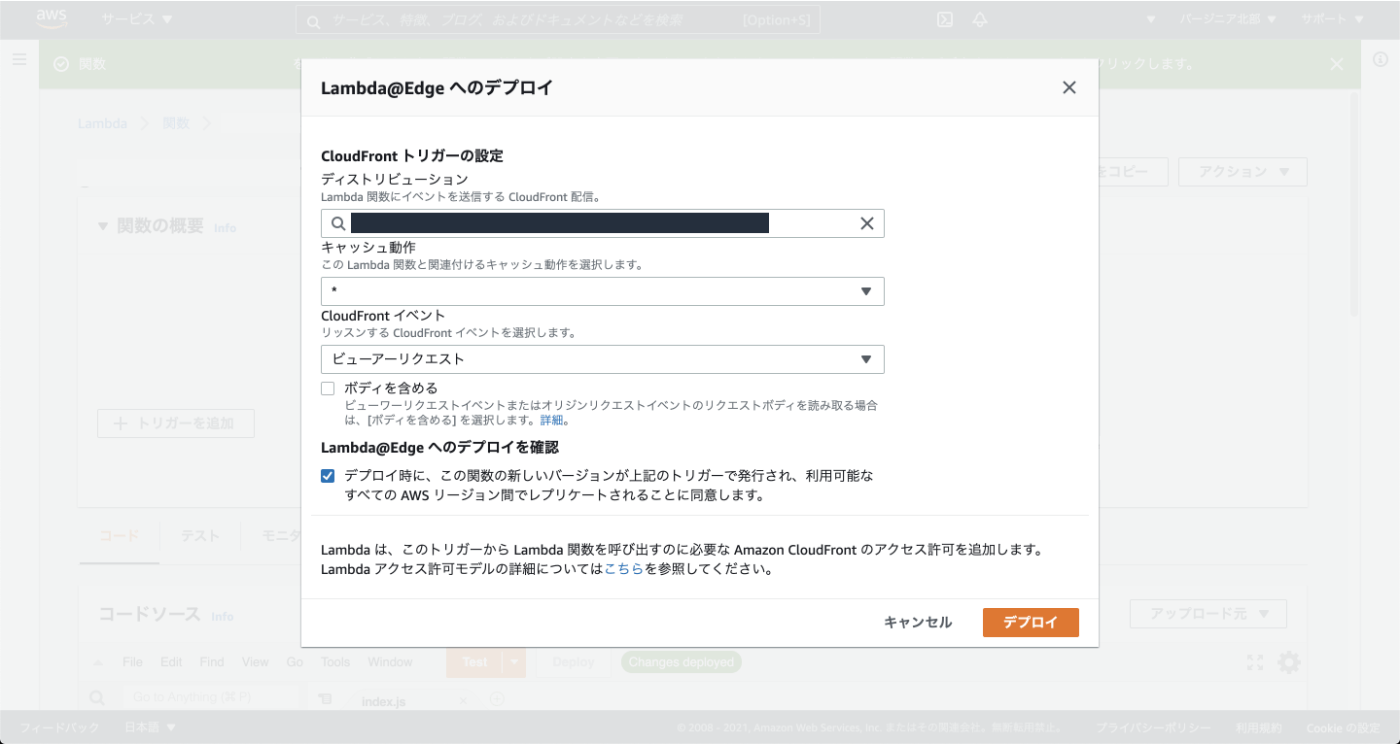Click the トリガーを追加 button
This screenshot has width=1400, height=744.
[176, 423]
